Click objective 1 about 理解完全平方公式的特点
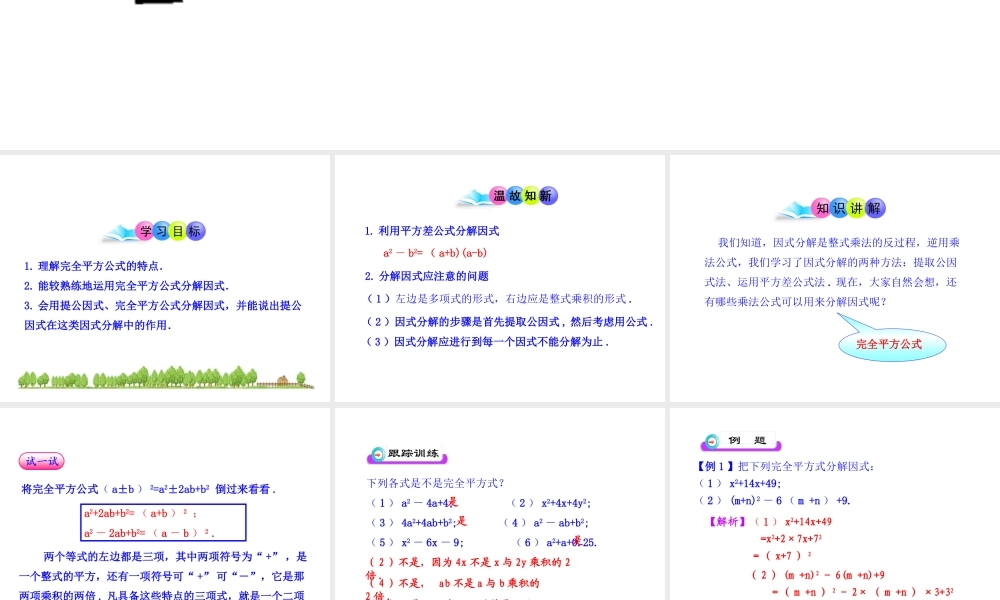1000x600 pixels. (94, 266)
